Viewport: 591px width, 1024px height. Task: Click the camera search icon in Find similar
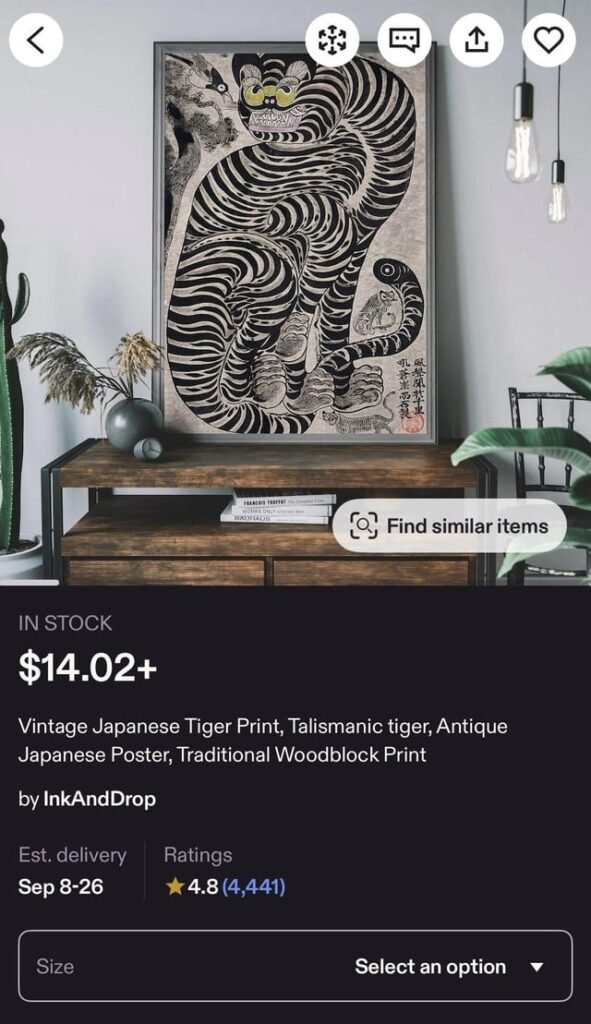click(x=364, y=526)
